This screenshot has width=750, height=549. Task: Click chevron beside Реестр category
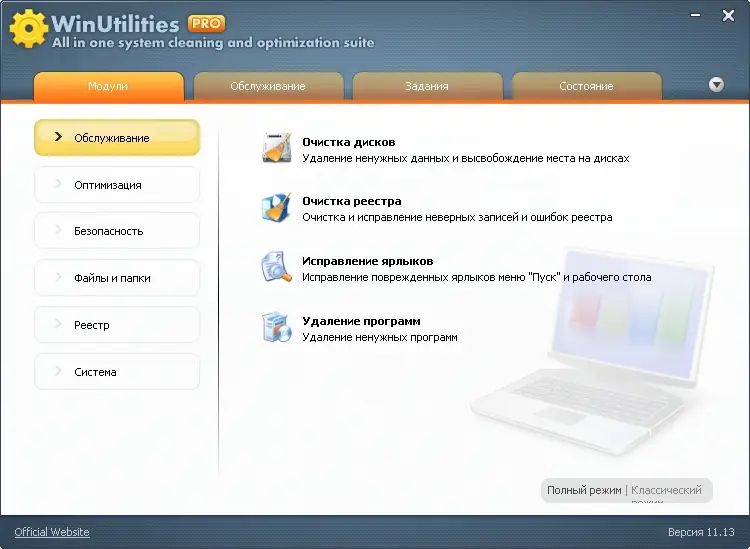(x=58, y=324)
